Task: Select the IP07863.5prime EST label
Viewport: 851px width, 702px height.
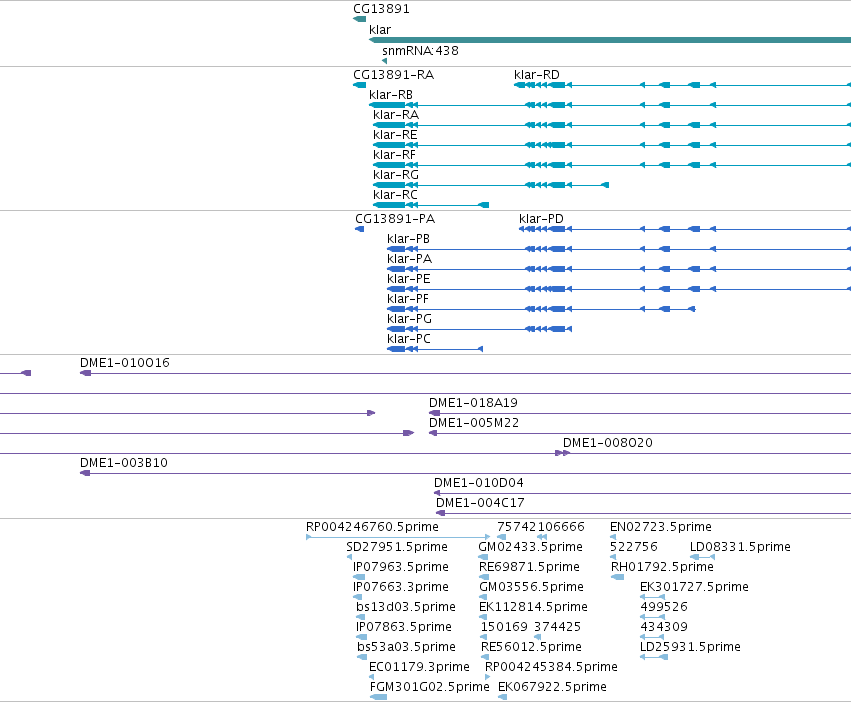Action: click(404, 627)
